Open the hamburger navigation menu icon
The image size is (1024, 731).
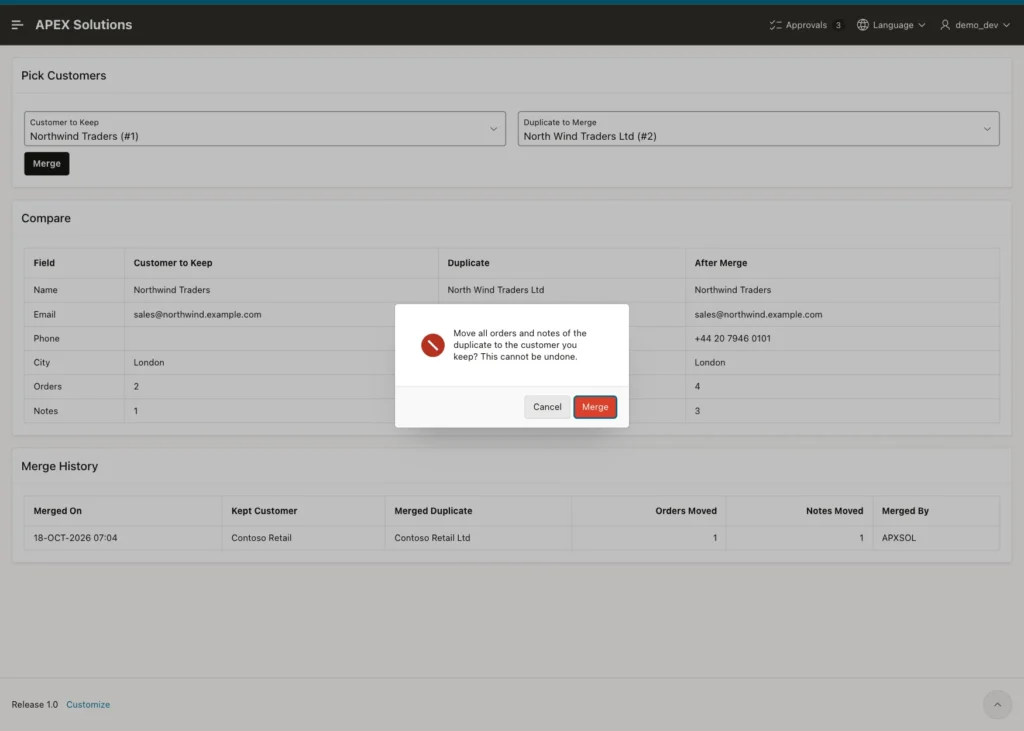coord(18,25)
